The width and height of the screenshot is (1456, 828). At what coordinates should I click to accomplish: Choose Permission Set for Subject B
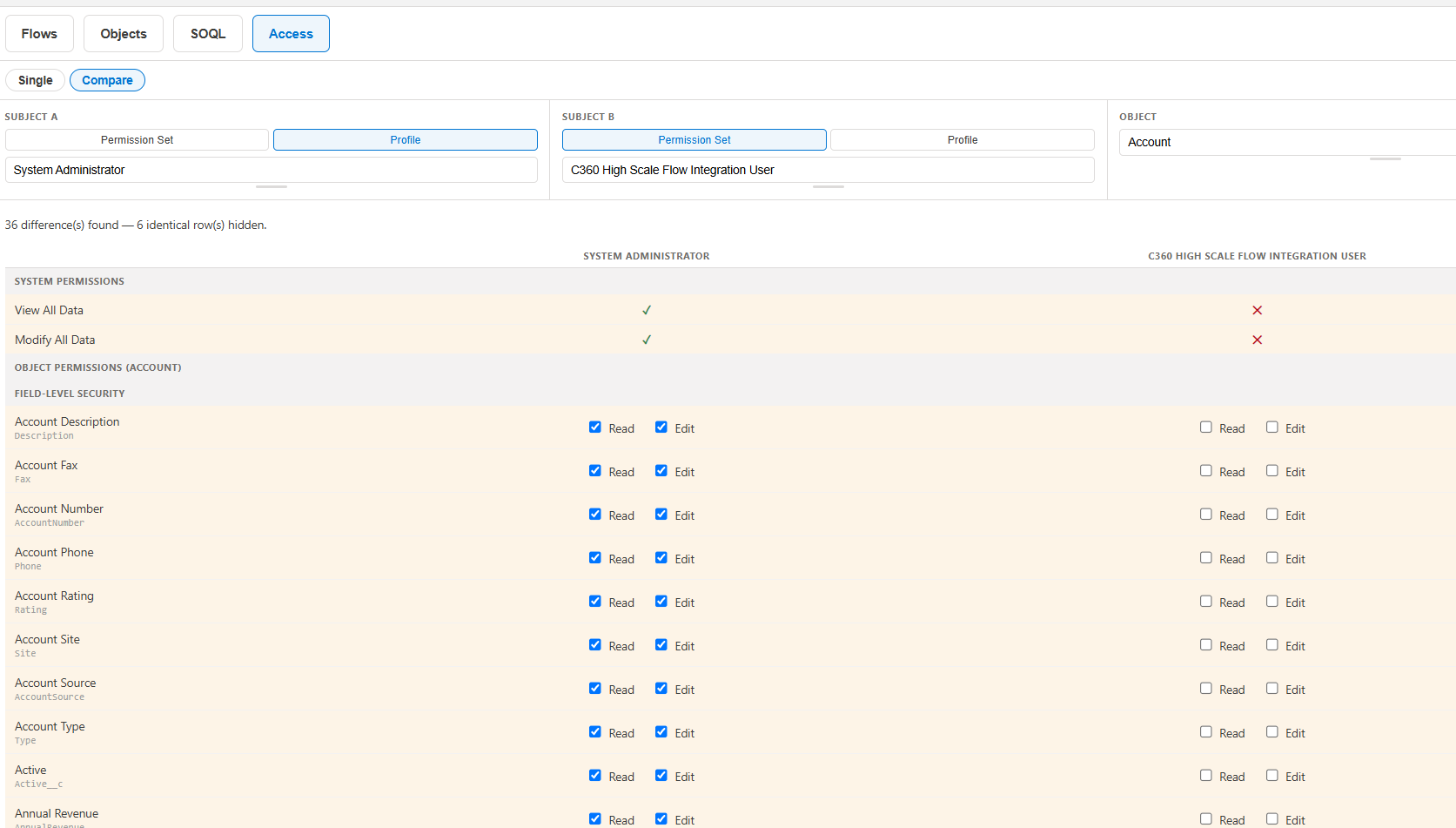tap(694, 140)
